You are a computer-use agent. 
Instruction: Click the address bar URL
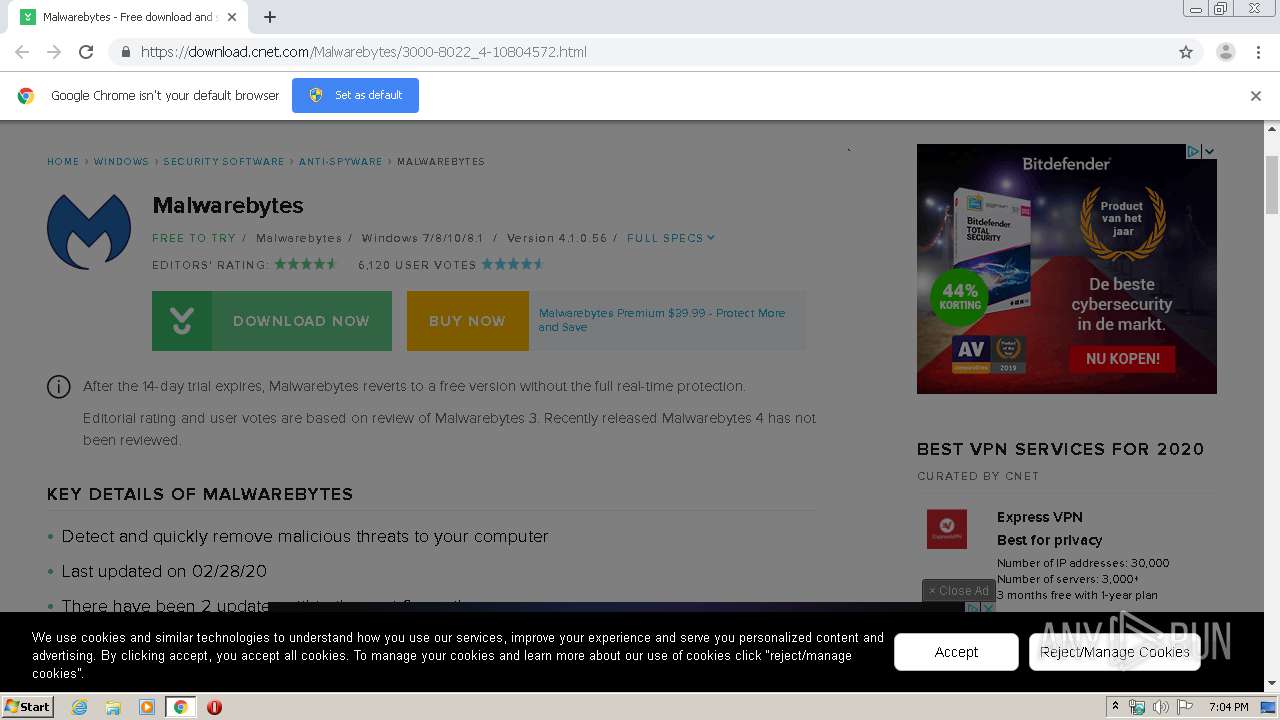pos(363,52)
